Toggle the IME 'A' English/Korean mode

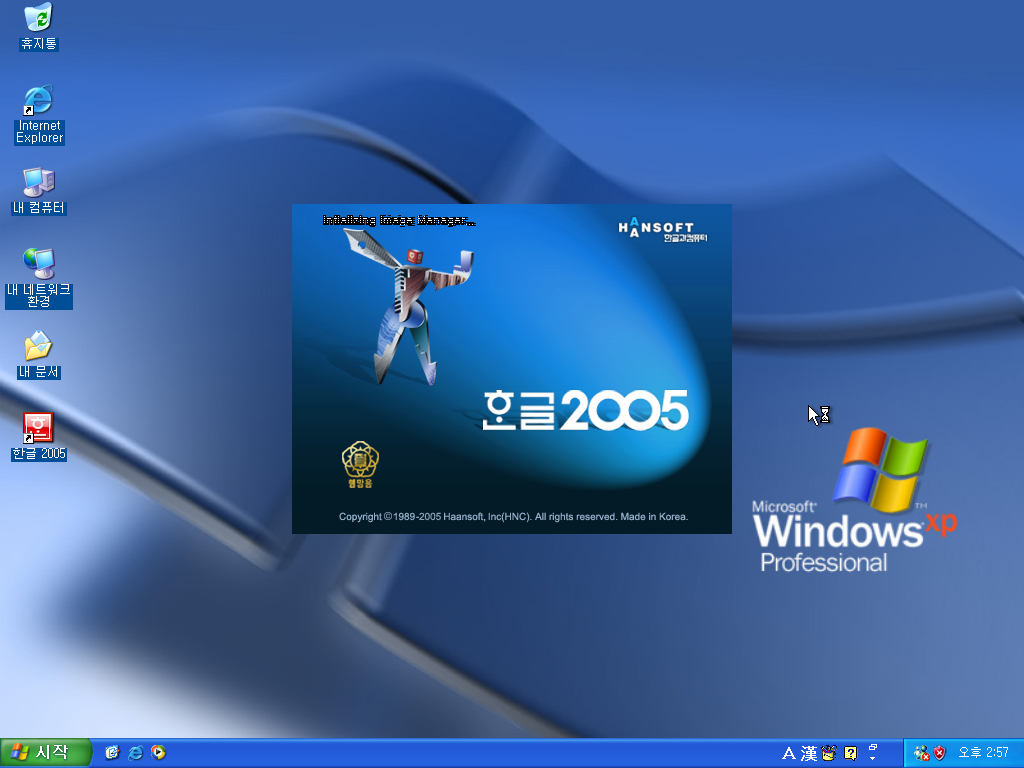coord(789,754)
